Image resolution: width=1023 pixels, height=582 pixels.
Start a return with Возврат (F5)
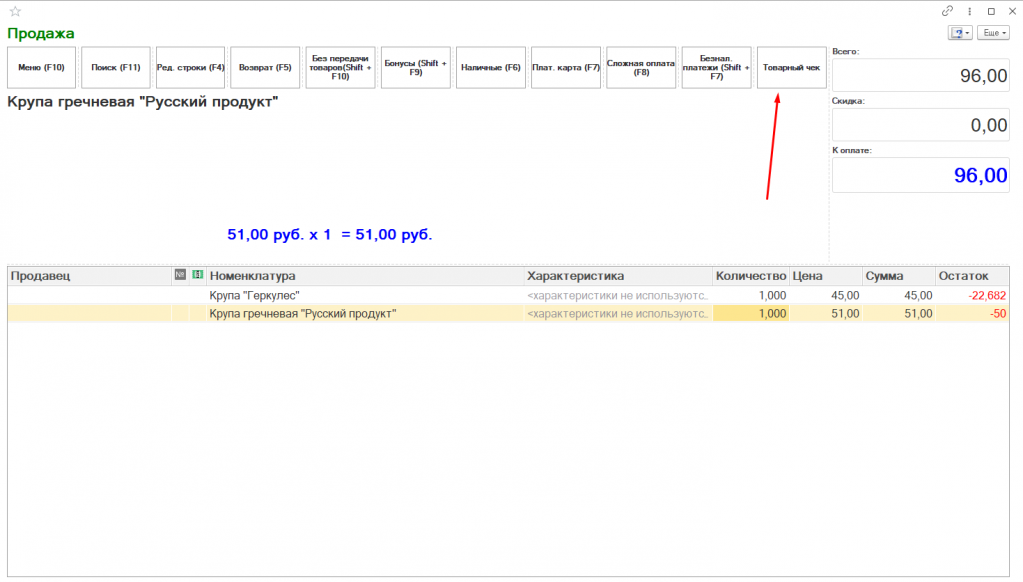(x=265, y=67)
